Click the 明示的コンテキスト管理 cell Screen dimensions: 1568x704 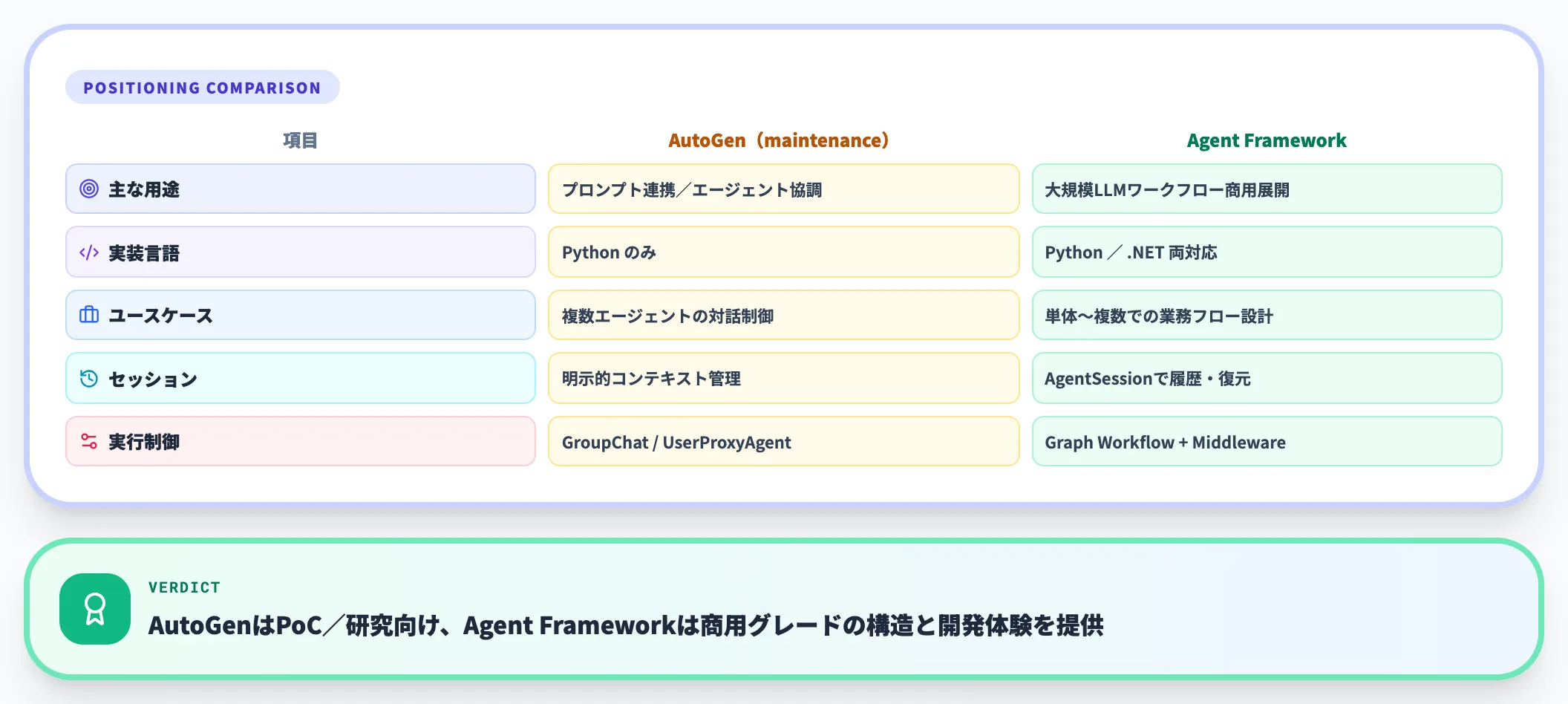(x=784, y=378)
